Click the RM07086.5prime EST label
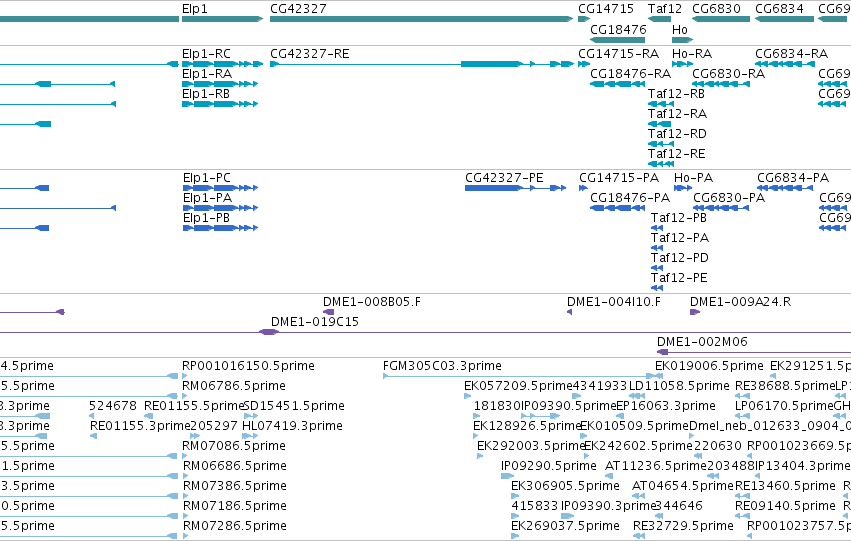 click(x=234, y=447)
